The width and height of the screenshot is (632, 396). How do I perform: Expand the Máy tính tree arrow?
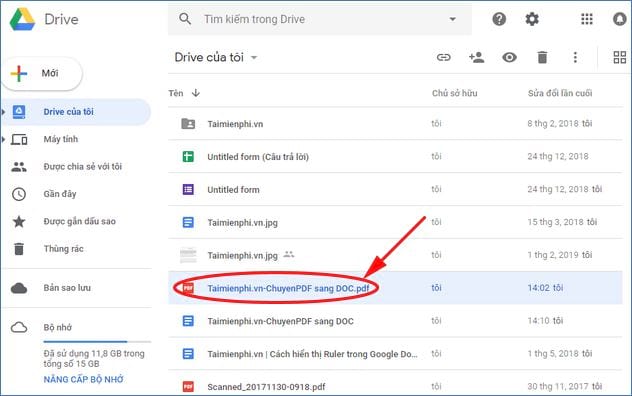(4, 139)
